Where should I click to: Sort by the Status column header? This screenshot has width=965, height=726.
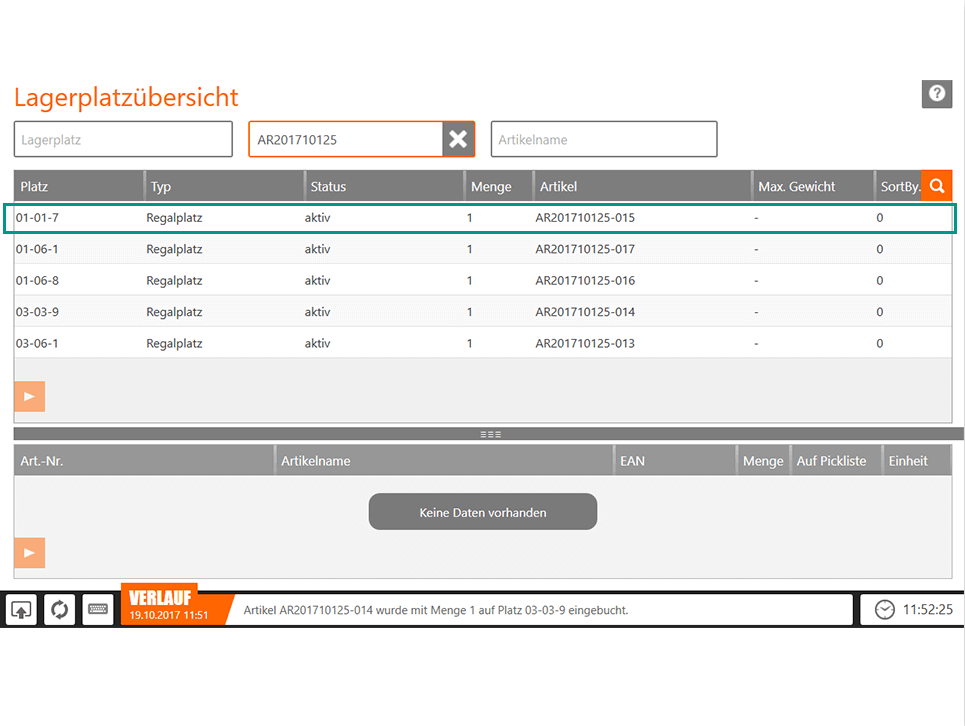point(384,186)
